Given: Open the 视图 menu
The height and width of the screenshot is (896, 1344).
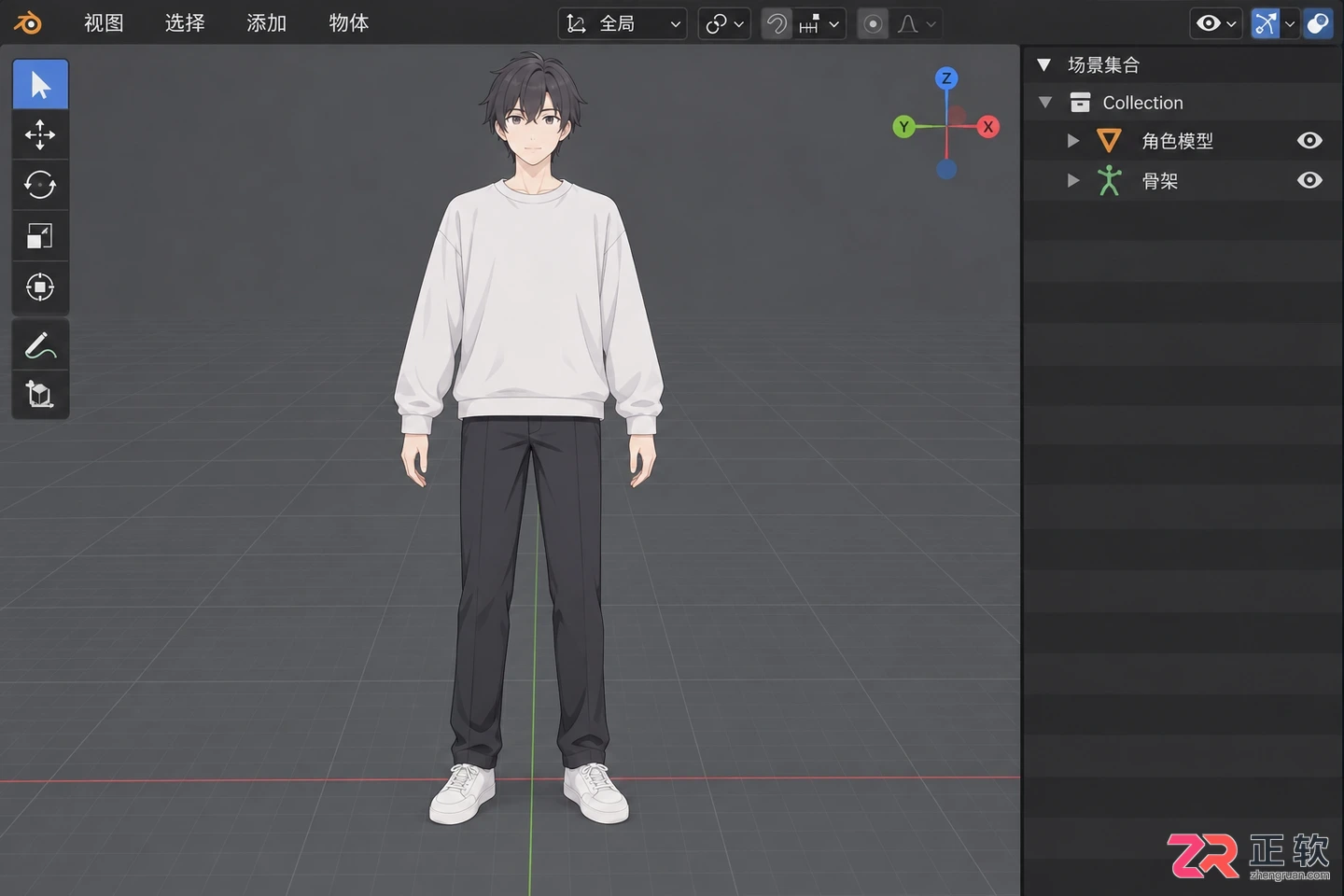Looking at the screenshot, I should (104, 23).
